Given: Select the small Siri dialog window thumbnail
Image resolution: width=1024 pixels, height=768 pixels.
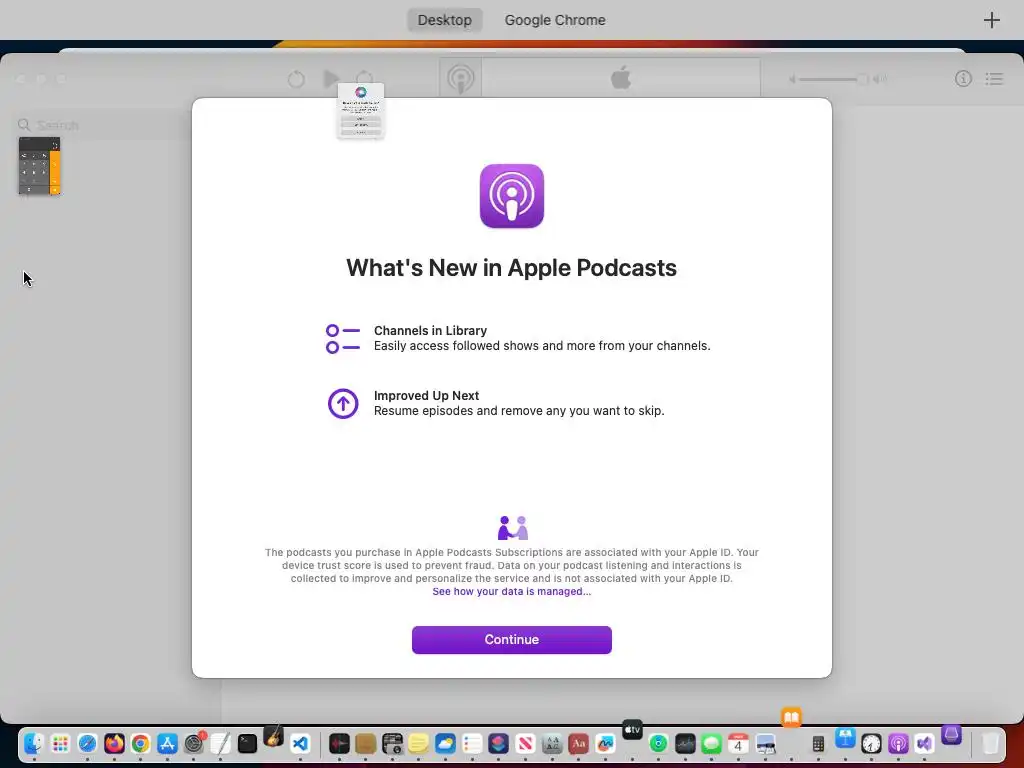Looking at the screenshot, I should pos(360,110).
